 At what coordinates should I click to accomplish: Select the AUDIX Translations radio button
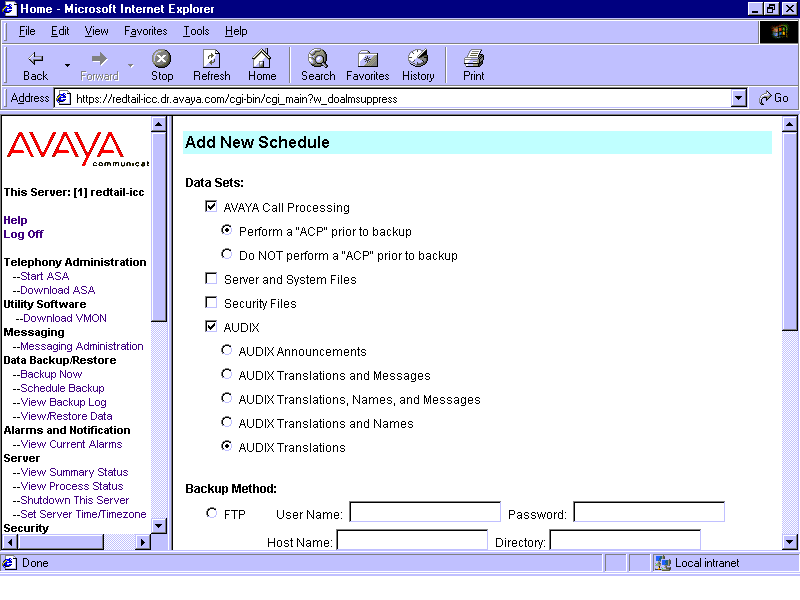point(227,446)
